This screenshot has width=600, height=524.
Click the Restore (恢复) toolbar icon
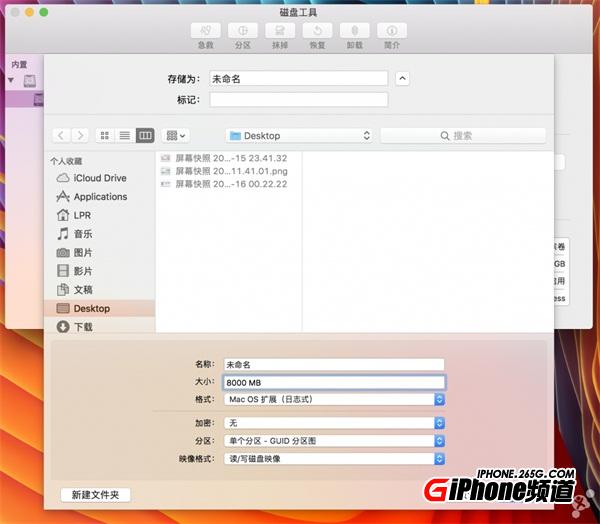point(317,31)
